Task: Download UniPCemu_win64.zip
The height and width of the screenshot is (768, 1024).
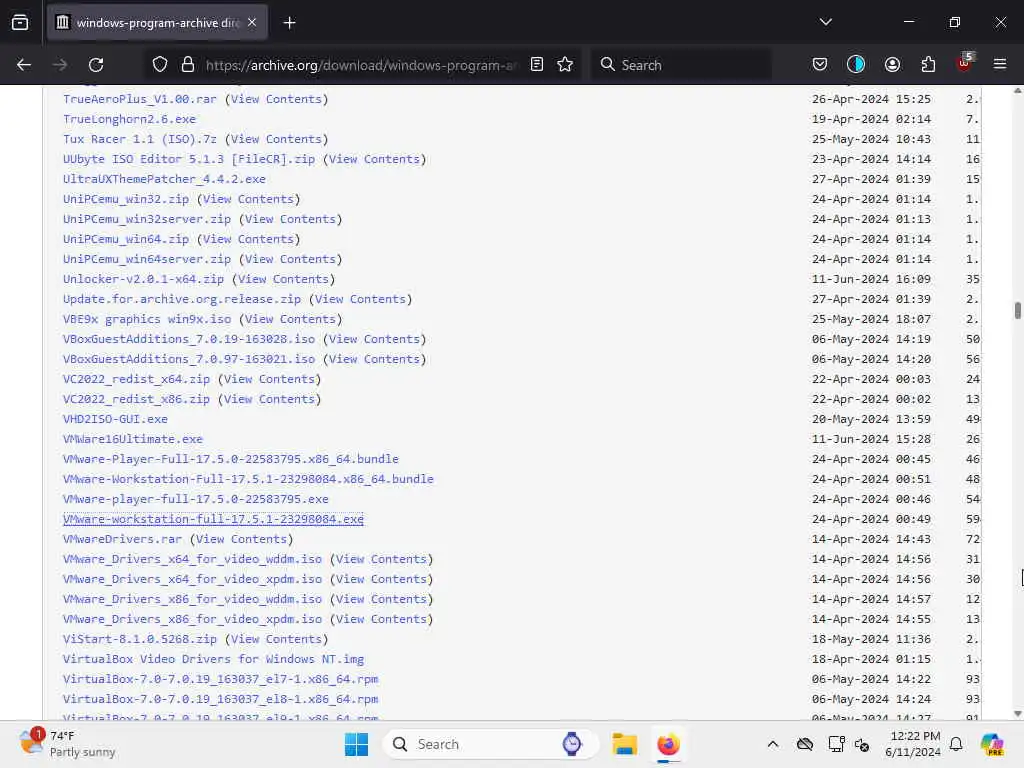Action: point(126,239)
